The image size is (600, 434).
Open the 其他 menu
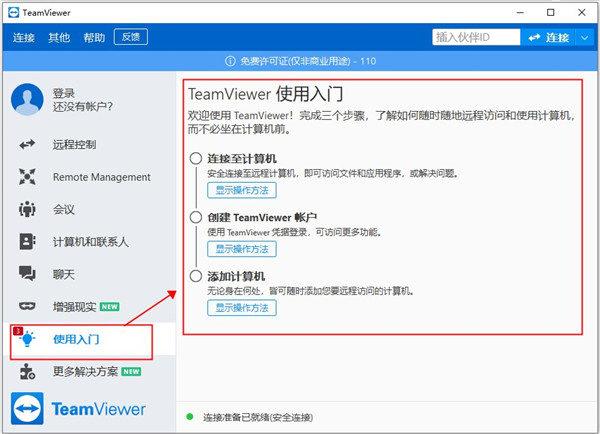(x=59, y=38)
